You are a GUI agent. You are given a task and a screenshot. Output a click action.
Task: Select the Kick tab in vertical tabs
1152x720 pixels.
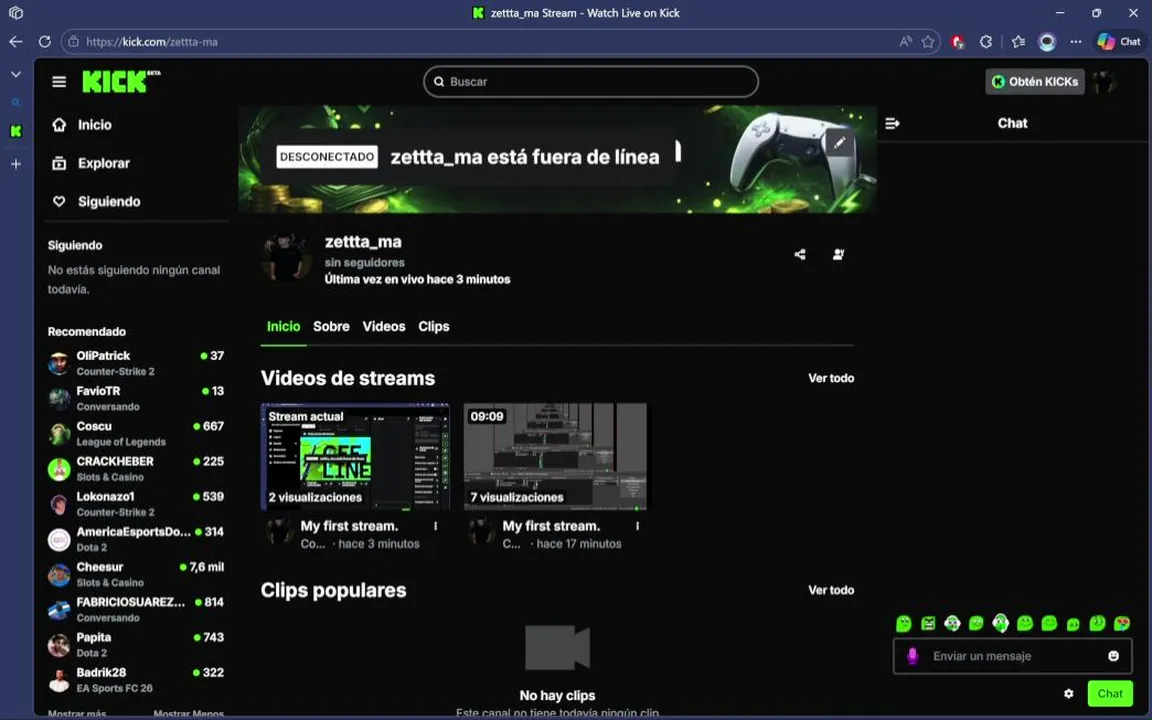[x=15, y=132]
